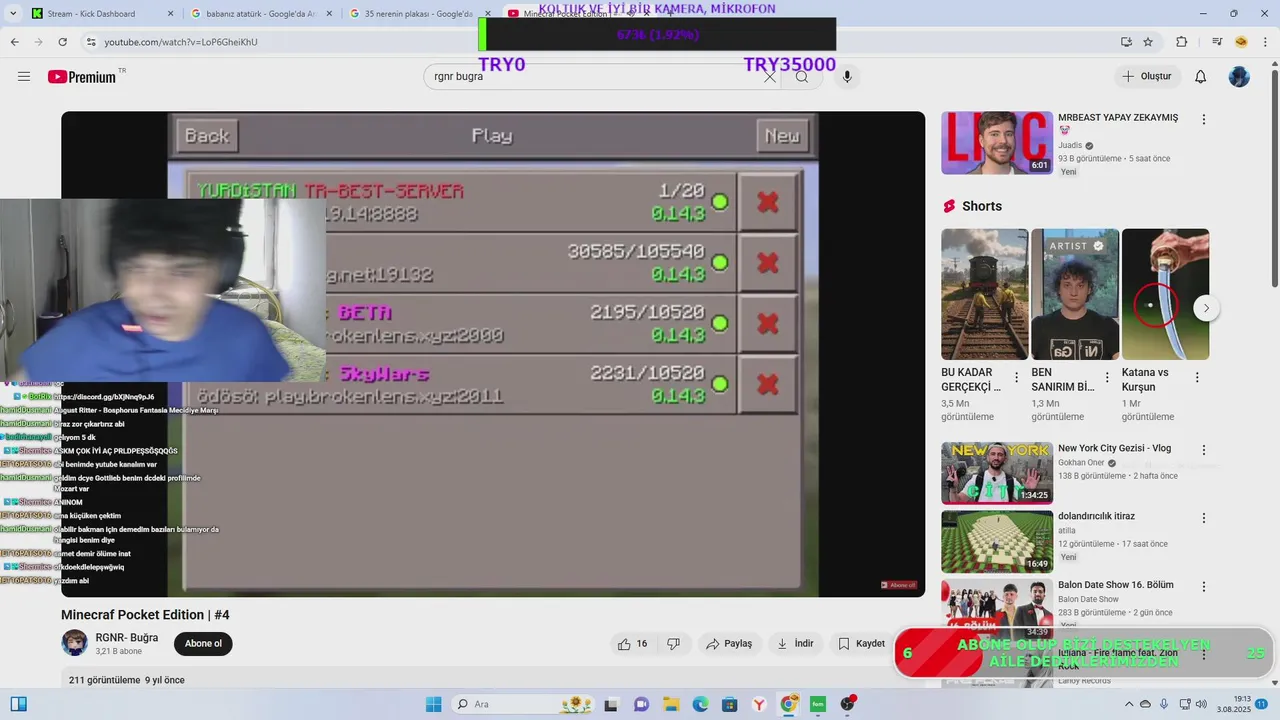The height and width of the screenshot is (720, 1280).
Task: Open RGNR- Buğra channel link
Action: [x=127, y=638]
